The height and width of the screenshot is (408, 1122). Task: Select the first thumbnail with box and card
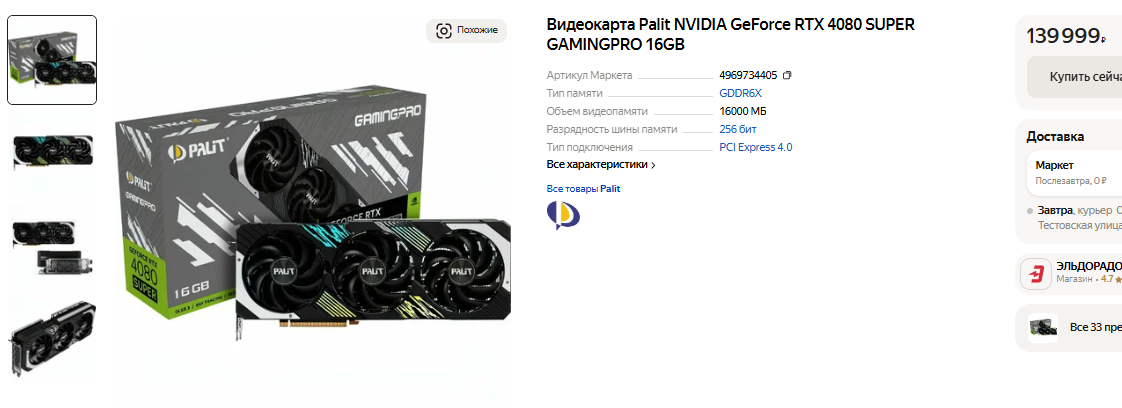(x=52, y=60)
